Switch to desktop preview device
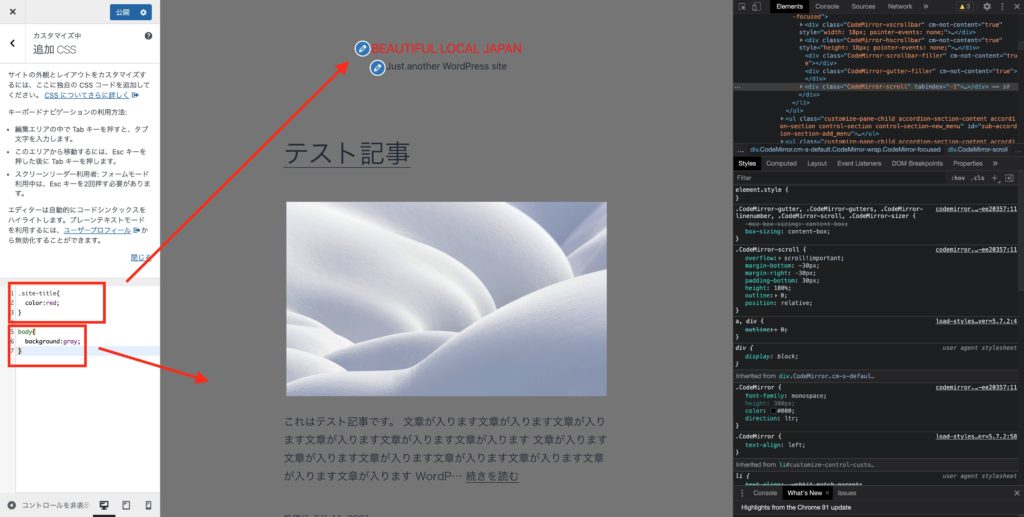 104,505
